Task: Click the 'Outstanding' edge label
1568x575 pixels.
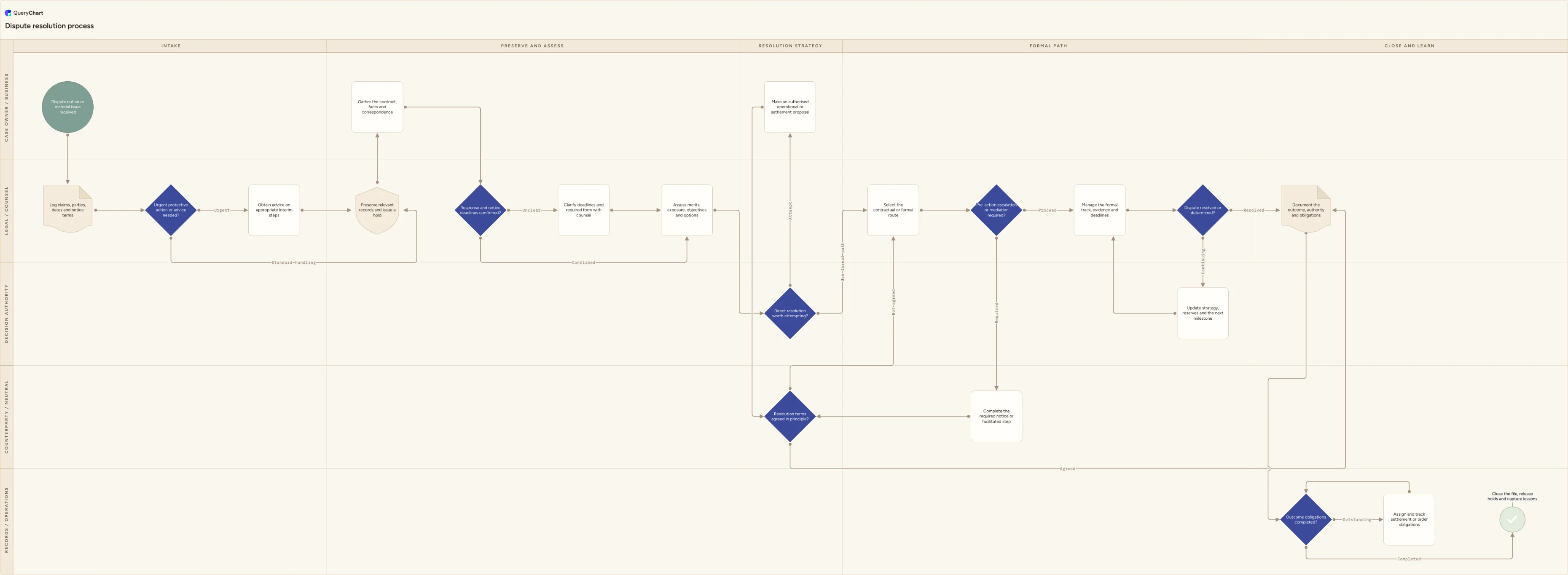Action: 1357,520
